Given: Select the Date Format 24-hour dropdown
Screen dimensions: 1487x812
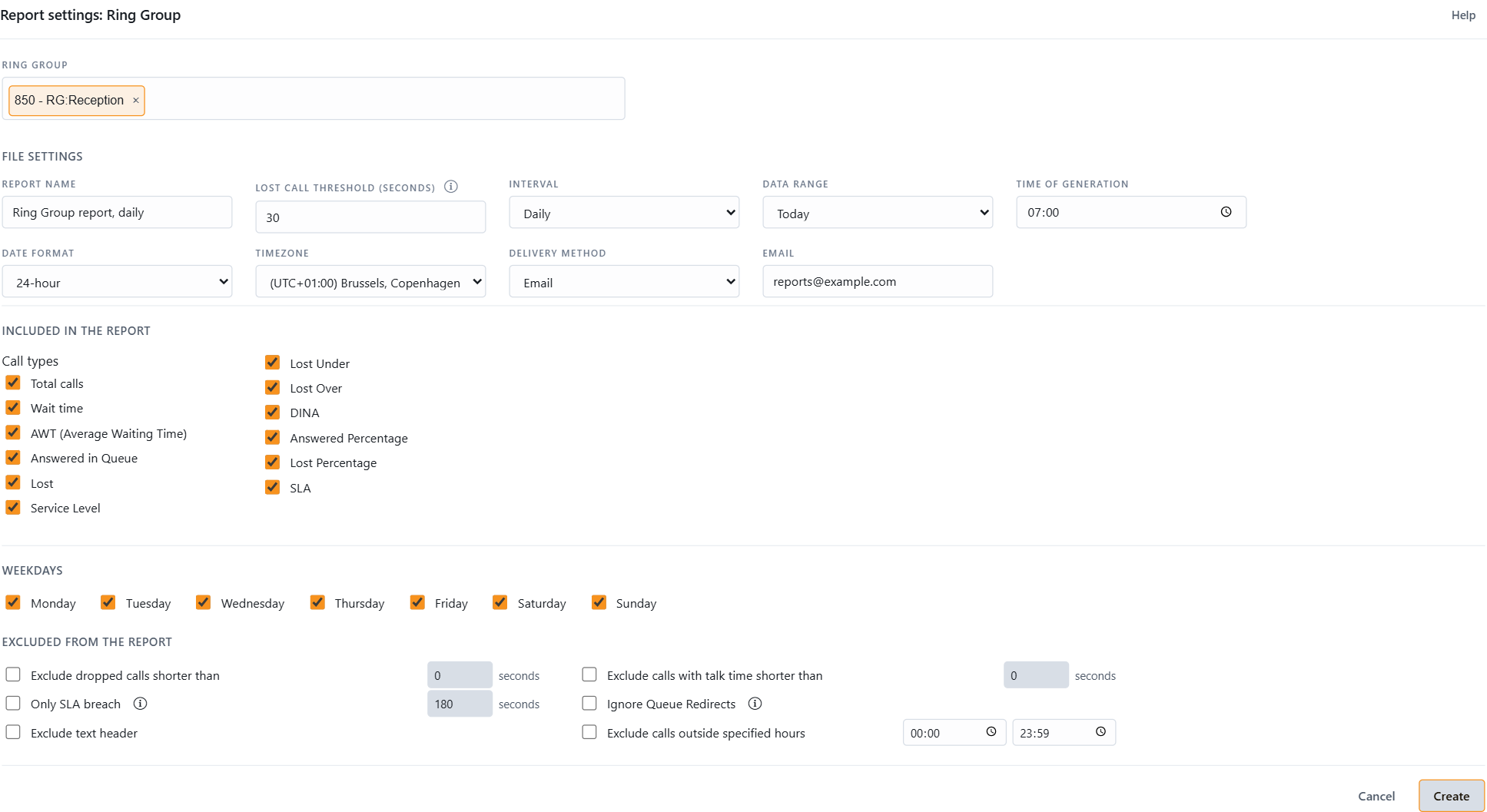Looking at the screenshot, I should click(117, 282).
